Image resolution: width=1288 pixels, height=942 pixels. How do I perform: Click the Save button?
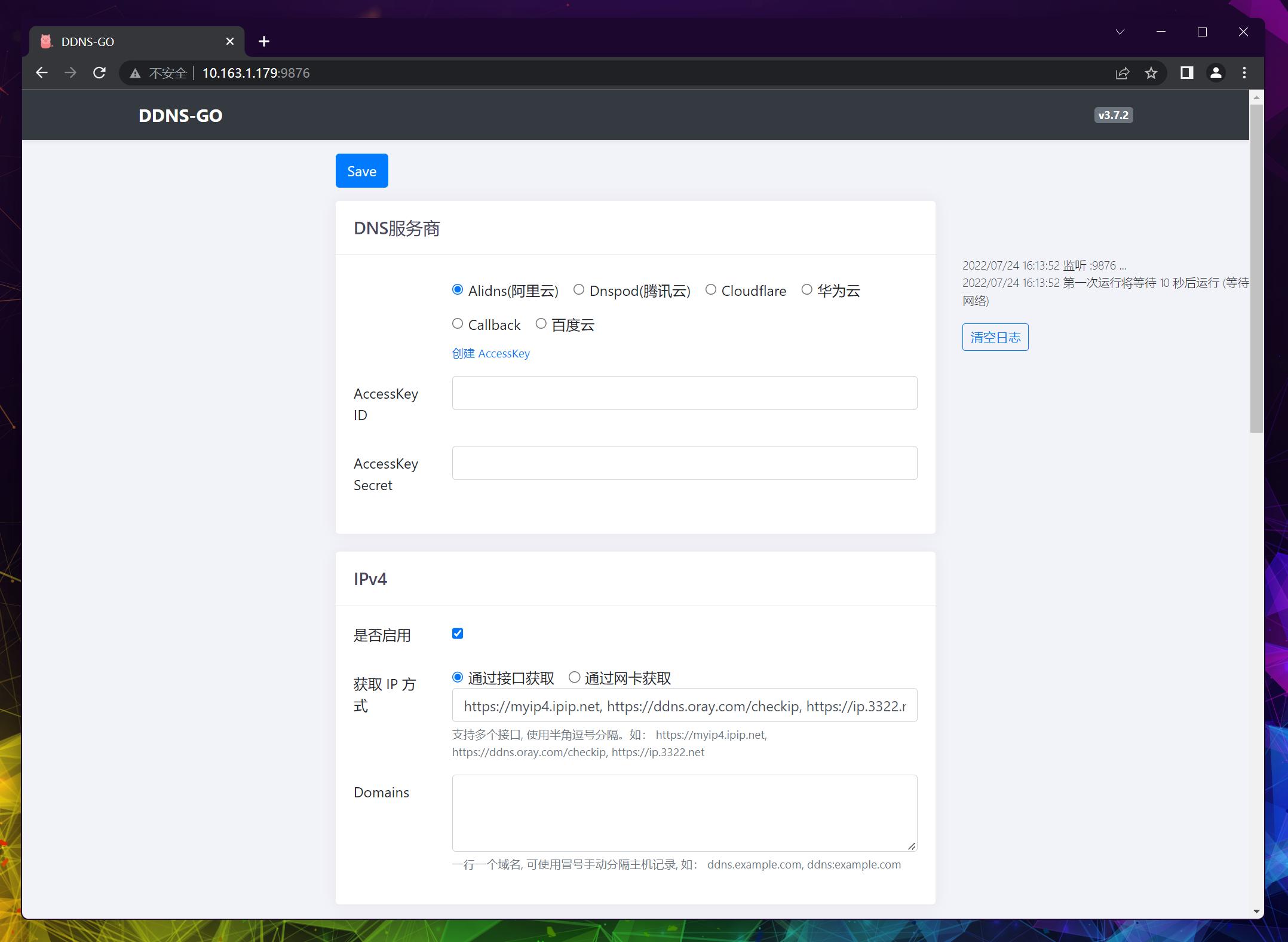click(x=361, y=170)
